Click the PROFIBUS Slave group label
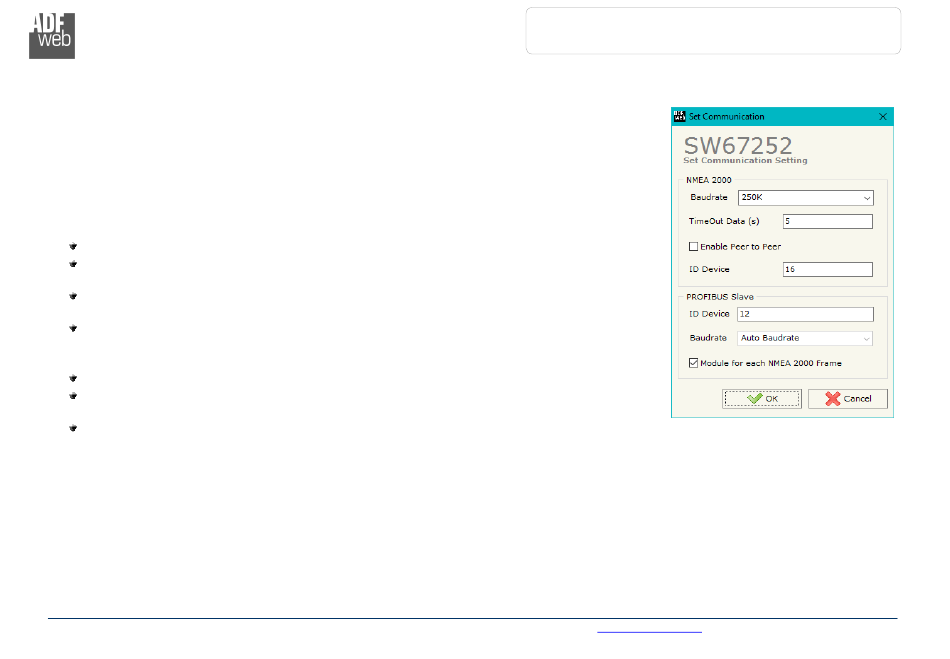The height and width of the screenshot is (659, 950). [x=720, y=297]
